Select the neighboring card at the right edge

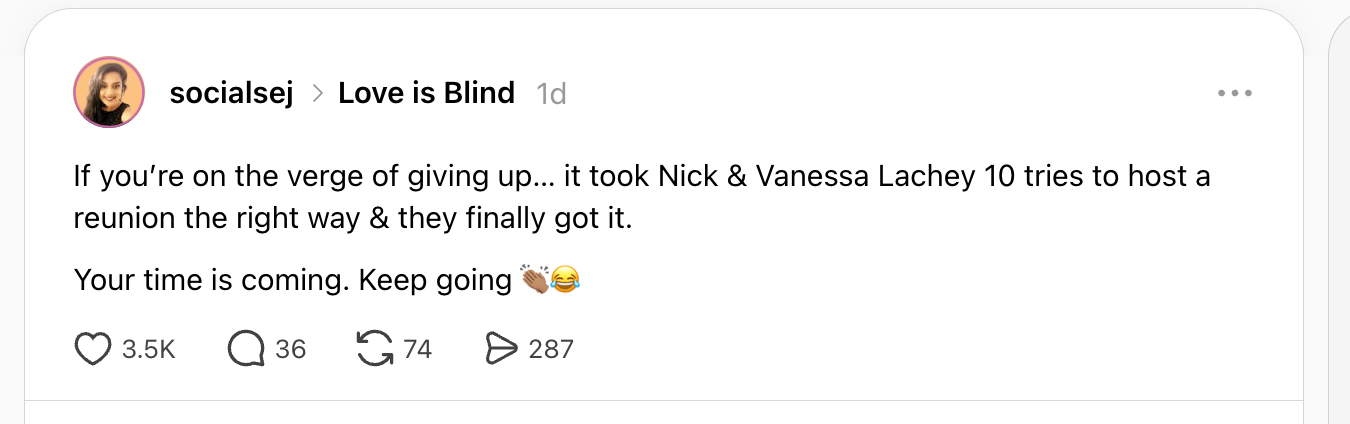1339,200
